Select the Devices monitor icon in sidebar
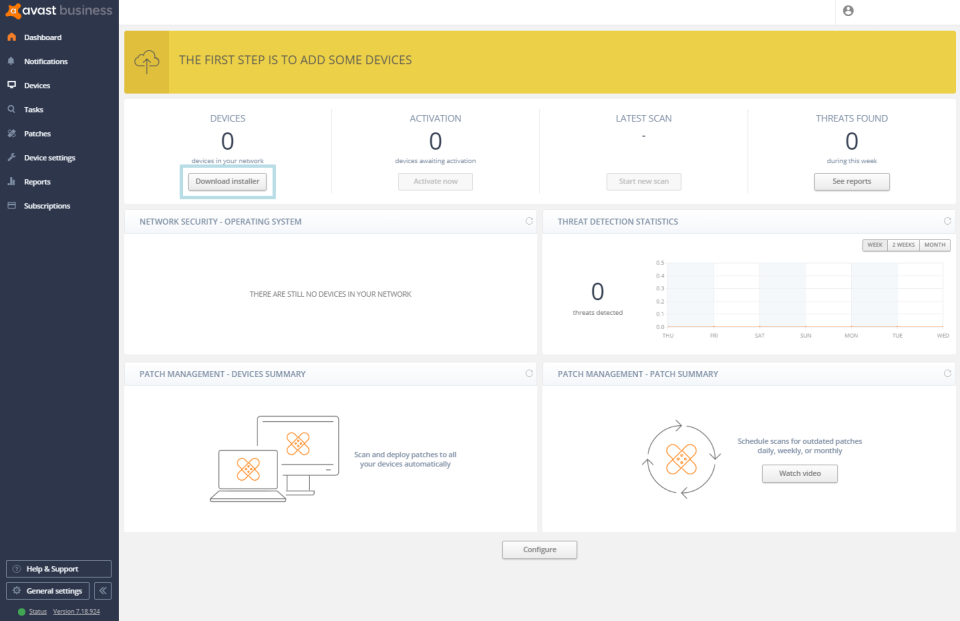 (12, 85)
